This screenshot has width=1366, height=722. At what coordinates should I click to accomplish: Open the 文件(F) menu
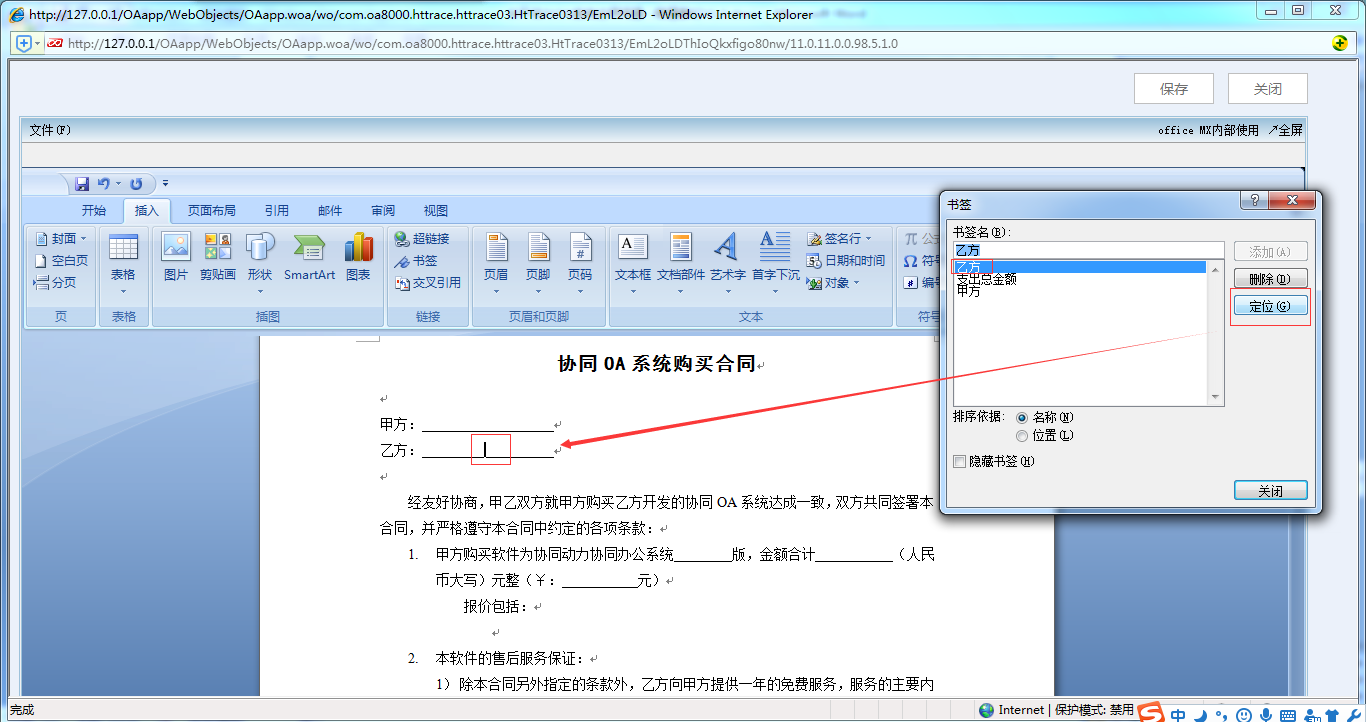(50, 130)
